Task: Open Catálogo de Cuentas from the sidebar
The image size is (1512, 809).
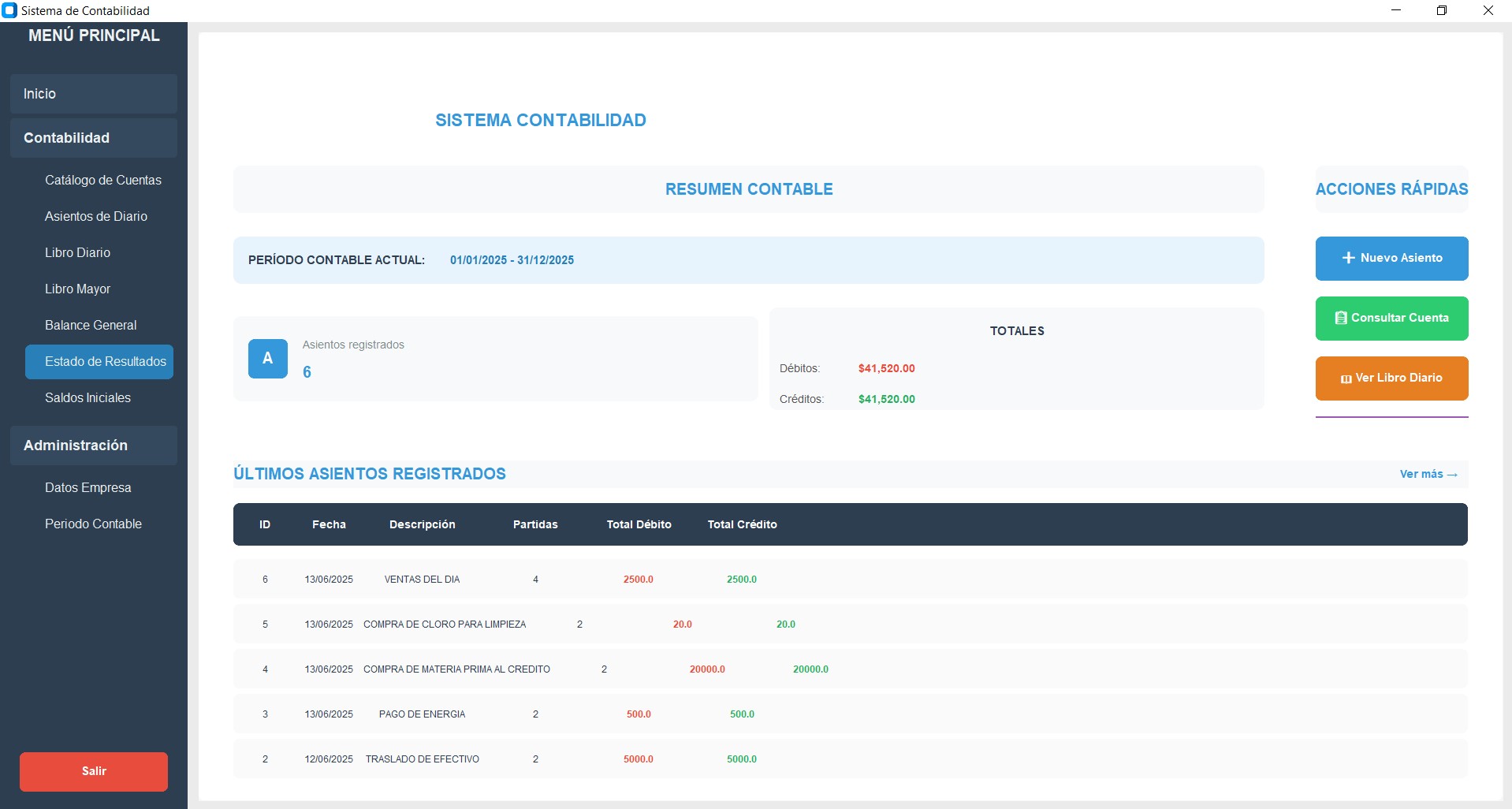Action: tap(103, 180)
